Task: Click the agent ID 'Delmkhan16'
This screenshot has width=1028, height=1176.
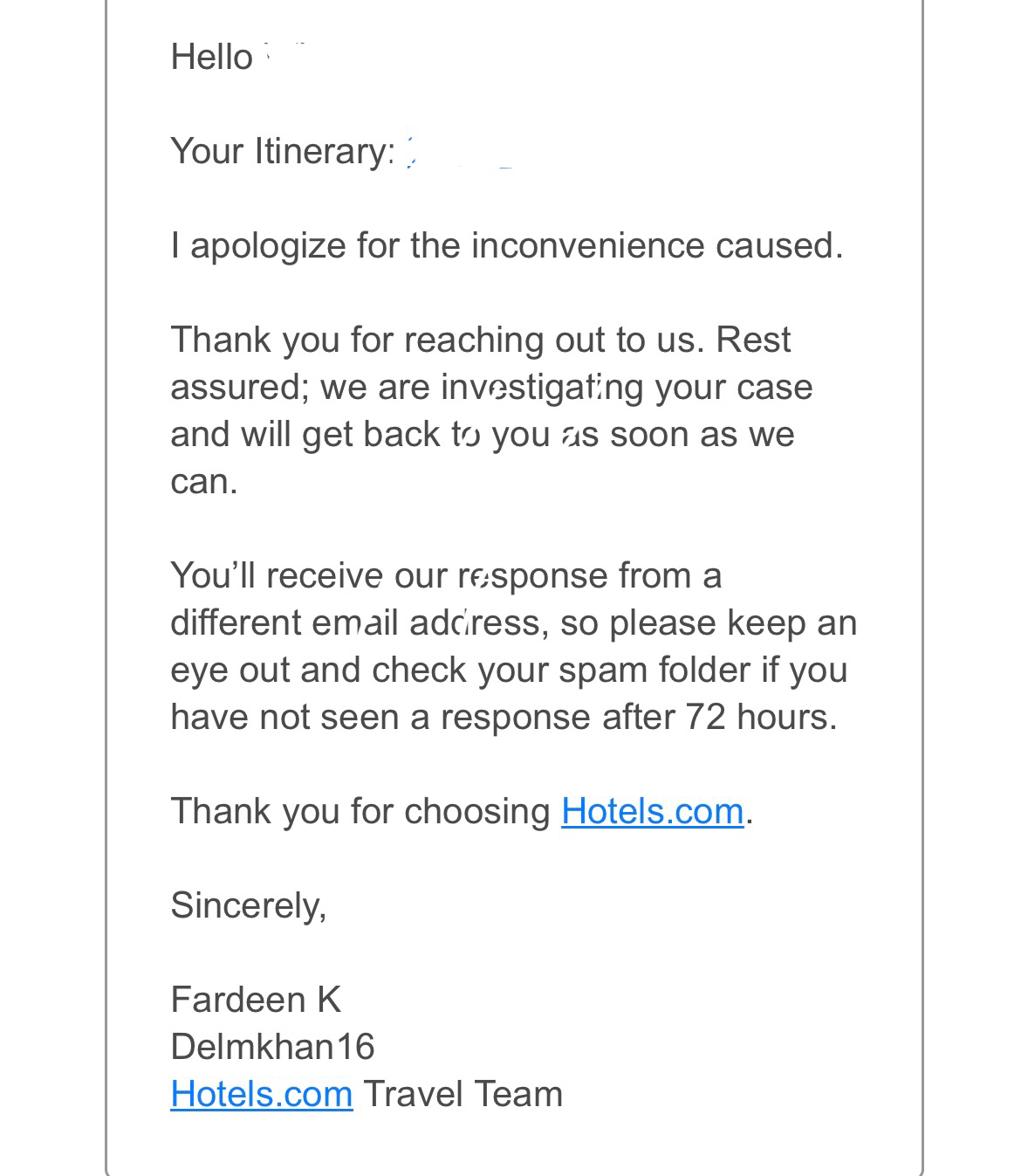Action: (x=272, y=1047)
